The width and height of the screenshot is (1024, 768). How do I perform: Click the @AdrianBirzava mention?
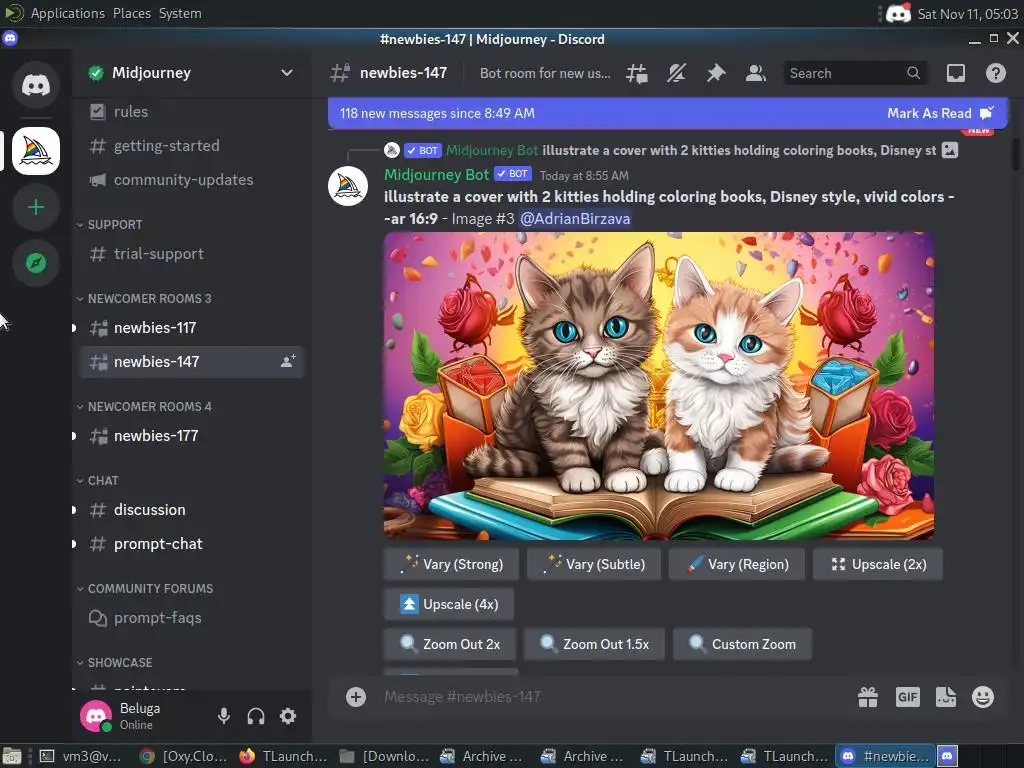click(575, 218)
